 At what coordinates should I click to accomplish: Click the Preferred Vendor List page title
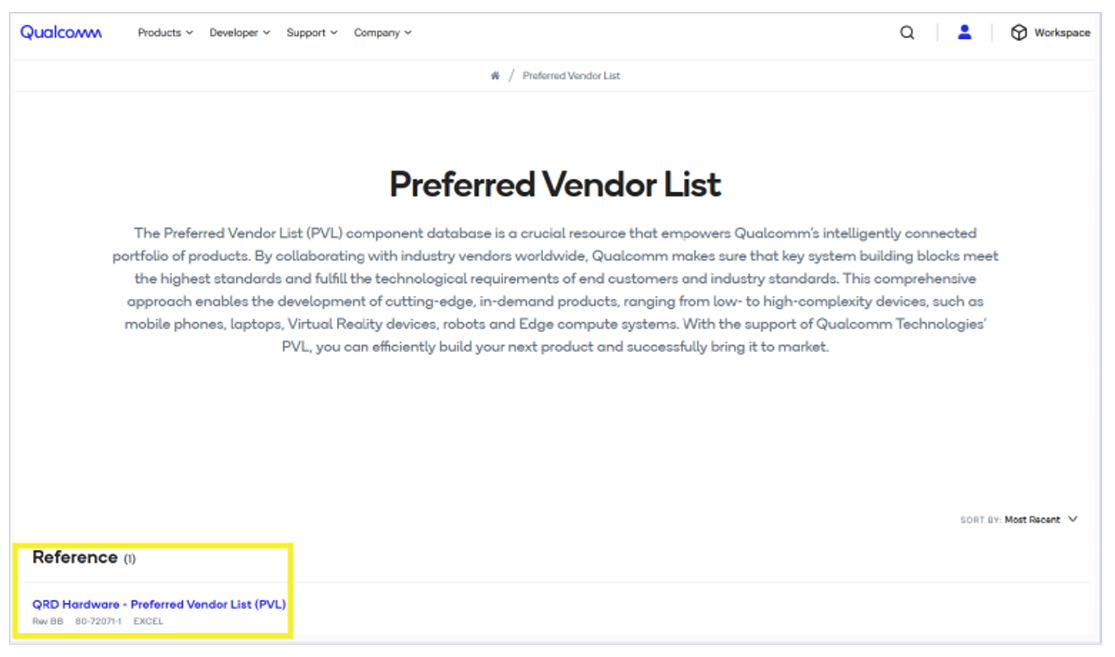tap(555, 185)
